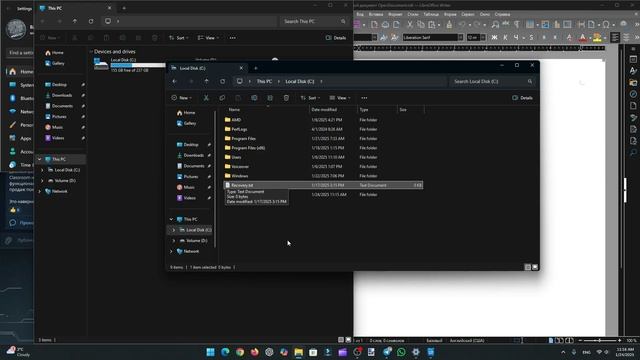Viewport: 640px width, 360px height.
Task: Adjust zoom slider in LibreOffice Writer status bar
Action: (600, 340)
